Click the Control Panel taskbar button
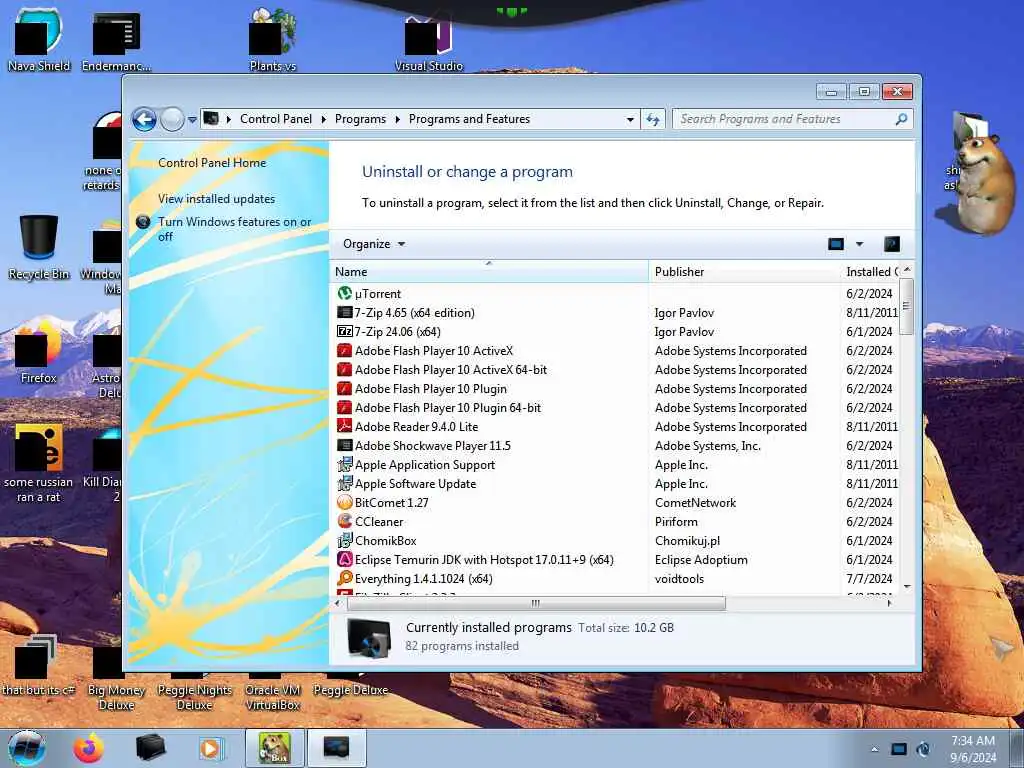The image size is (1024, 768). (336, 748)
